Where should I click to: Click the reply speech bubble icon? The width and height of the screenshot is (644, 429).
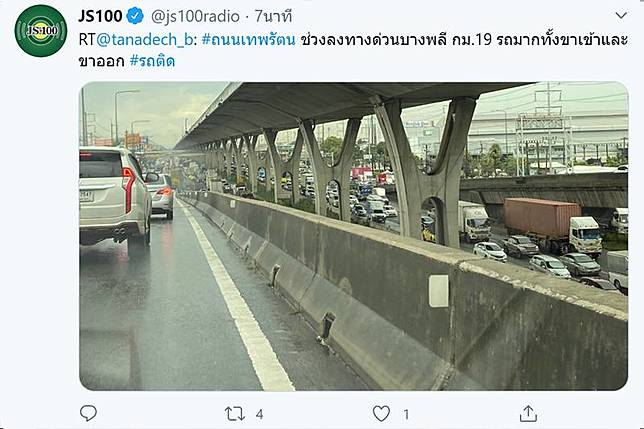[x=88, y=413]
